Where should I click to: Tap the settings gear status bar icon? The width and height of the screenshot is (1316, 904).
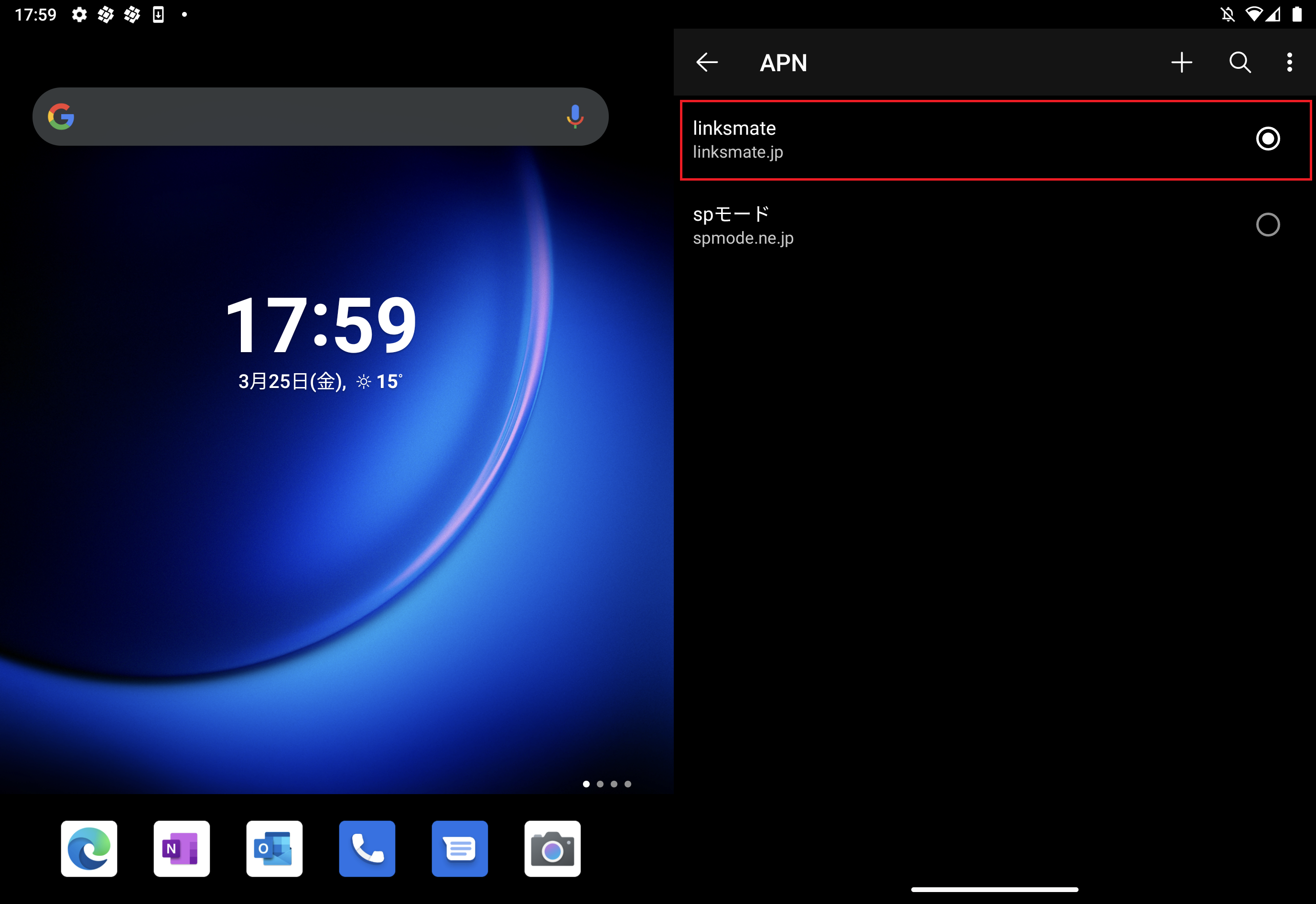(x=79, y=15)
